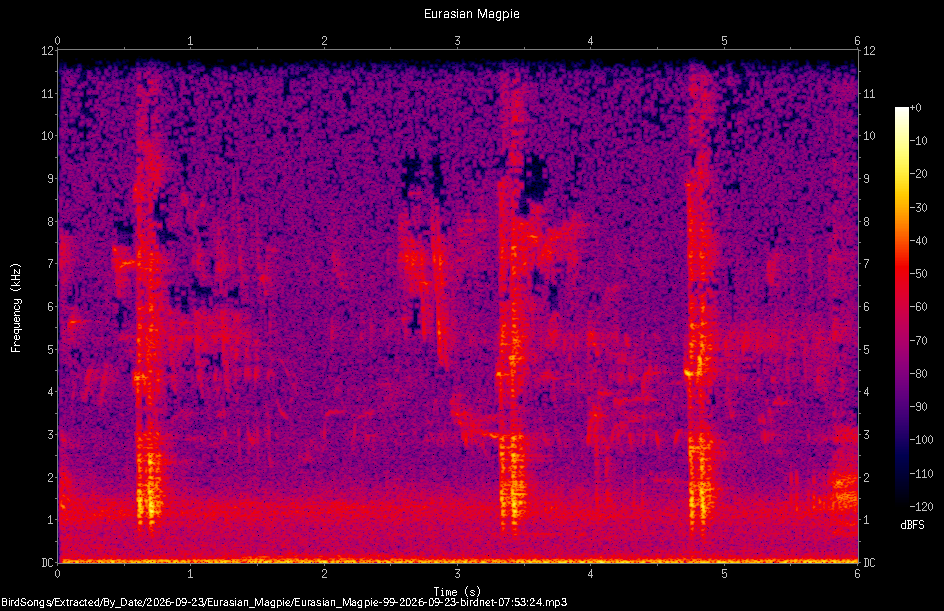Screen dimensions: 944x611
Task: Click the loud call burst near 0.65 seconds
Action: pos(148,301)
